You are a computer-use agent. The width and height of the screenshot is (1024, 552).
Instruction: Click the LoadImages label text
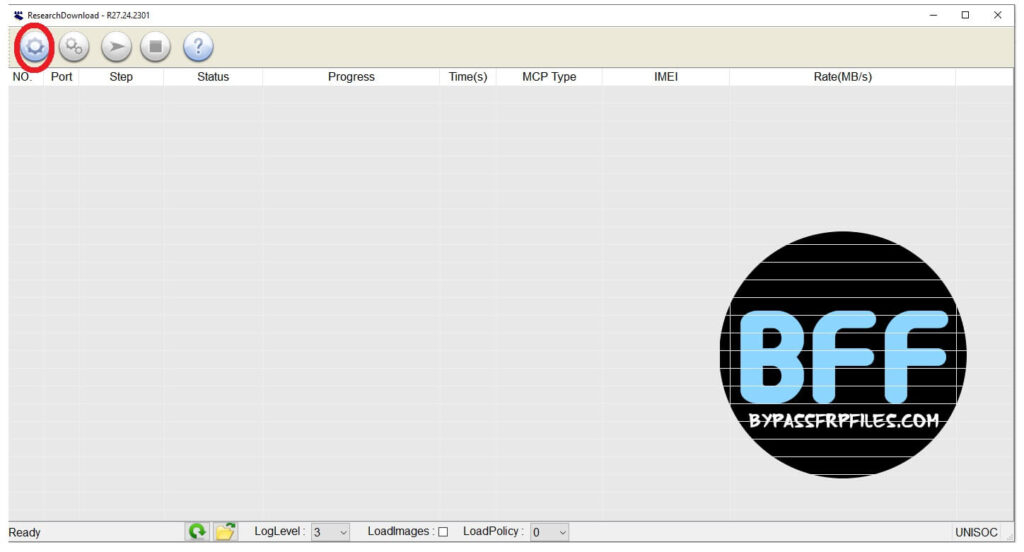401,531
